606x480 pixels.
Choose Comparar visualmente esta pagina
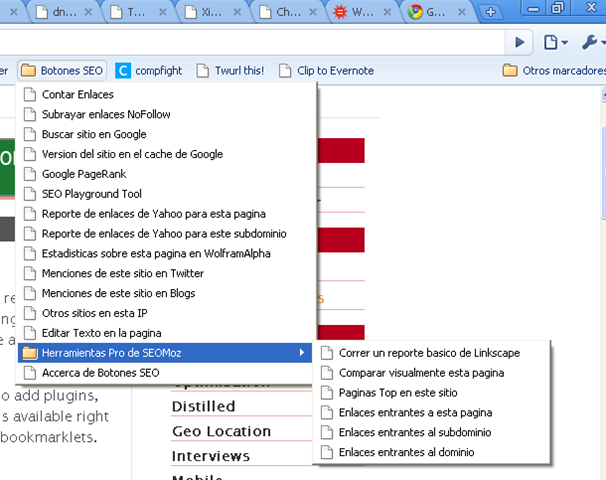[x=433, y=373]
